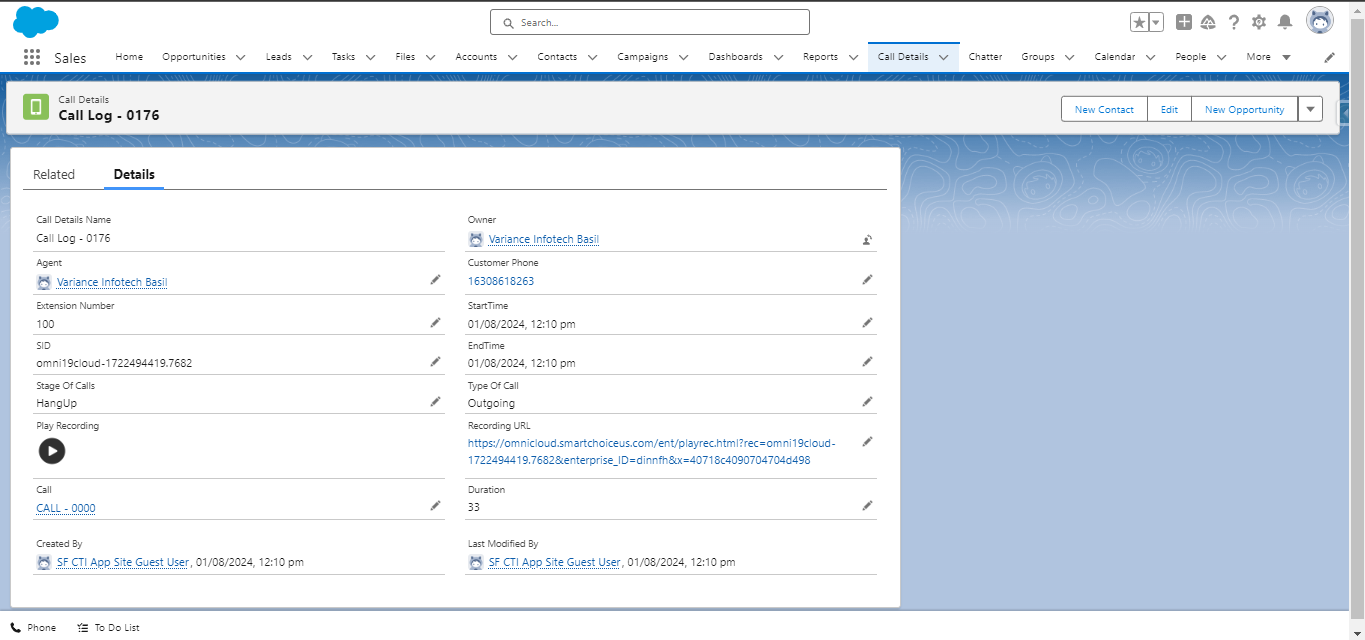Switch to the Related tab
The height and width of the screenshot is (640, 1365).
tap(54, 174)
